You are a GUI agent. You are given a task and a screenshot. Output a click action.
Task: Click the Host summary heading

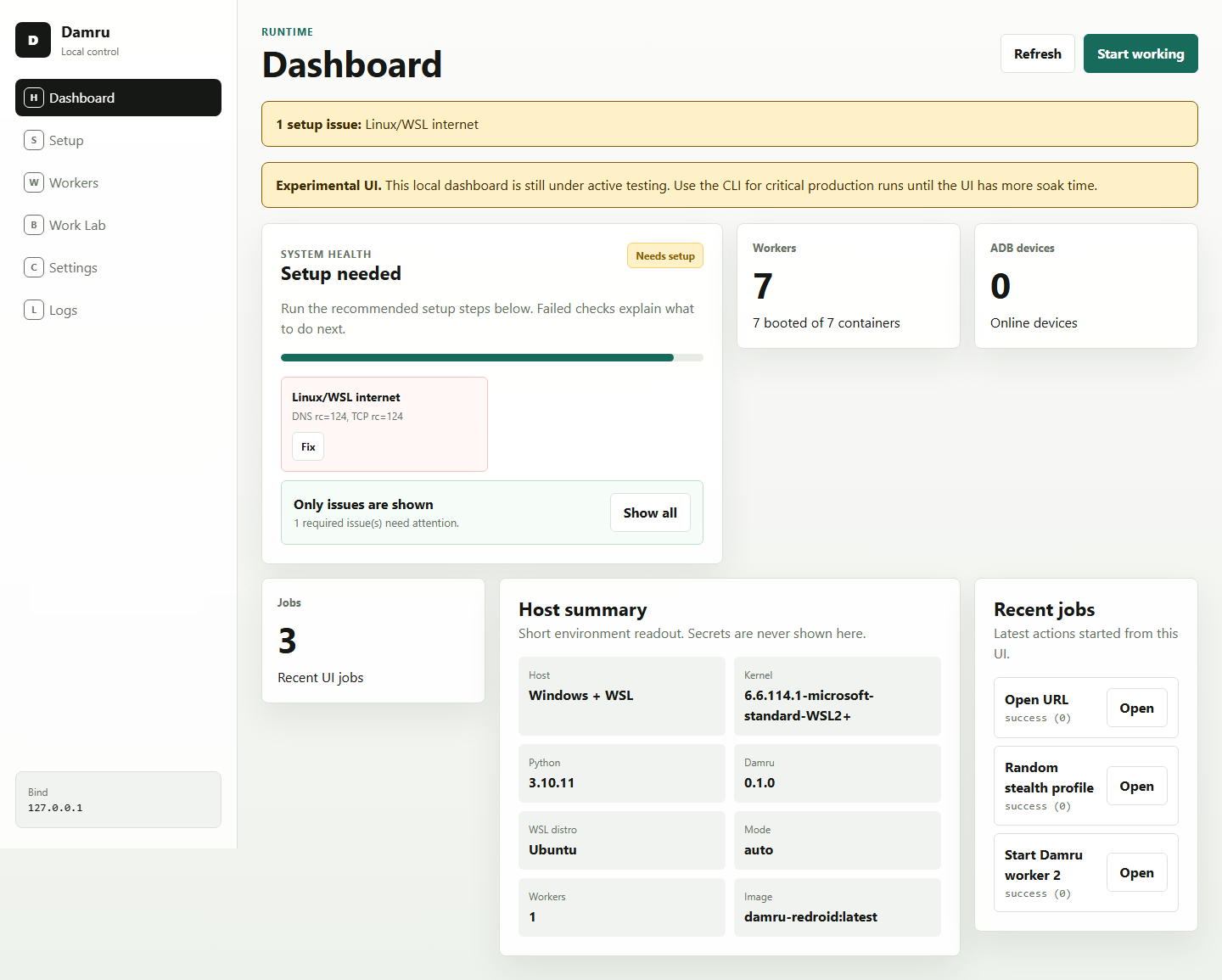583,609
